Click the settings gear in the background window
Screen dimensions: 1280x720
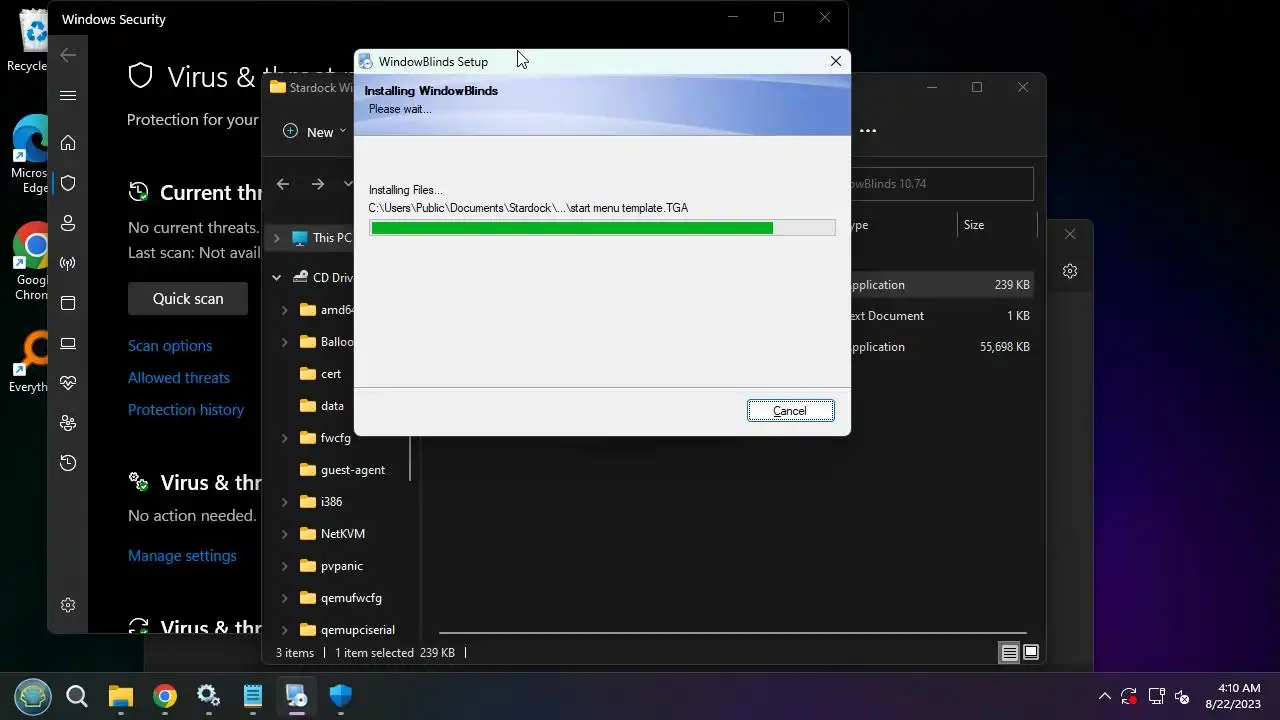tap(1070, 271)
